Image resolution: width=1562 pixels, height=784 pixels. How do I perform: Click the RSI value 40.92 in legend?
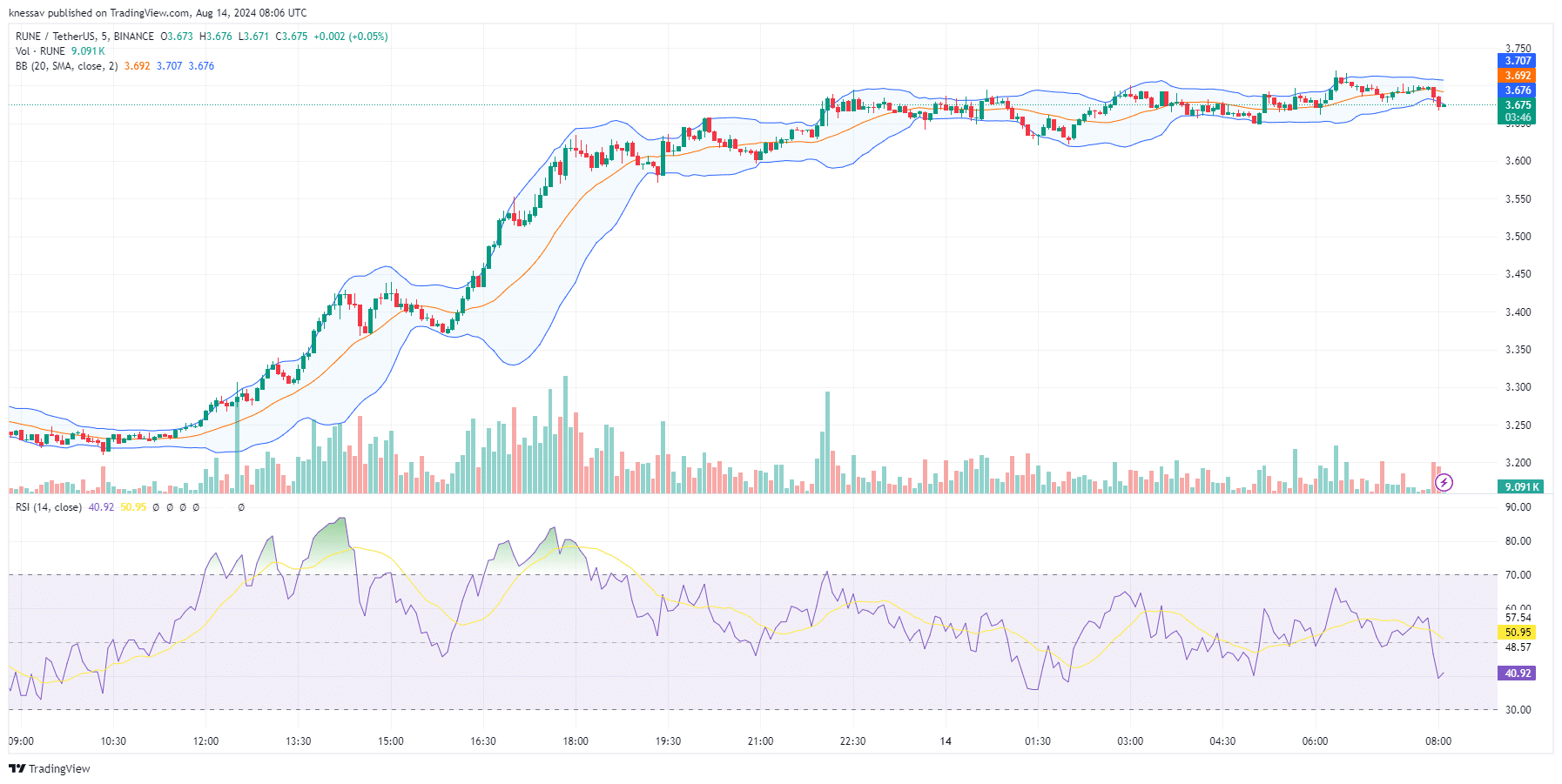coord(101,507)
